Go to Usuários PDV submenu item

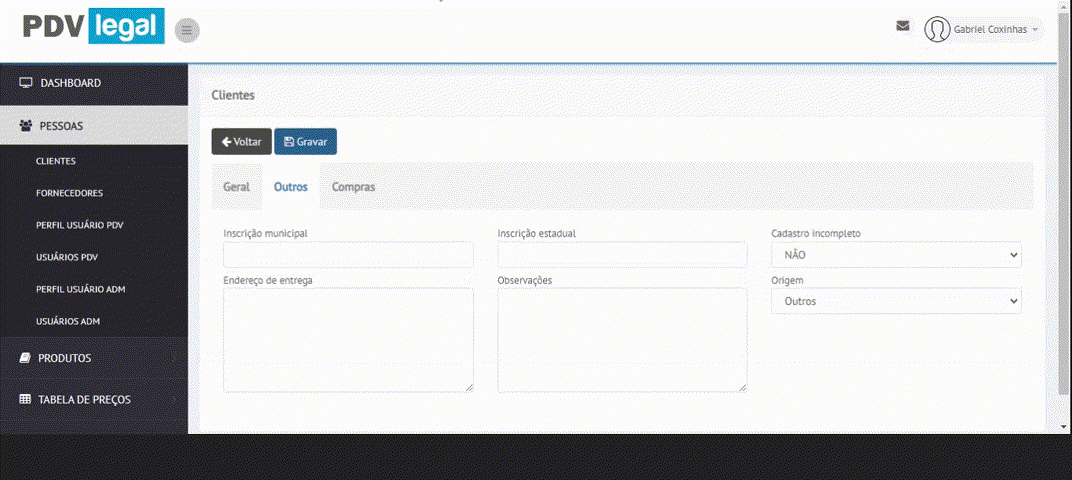(67, 257)
